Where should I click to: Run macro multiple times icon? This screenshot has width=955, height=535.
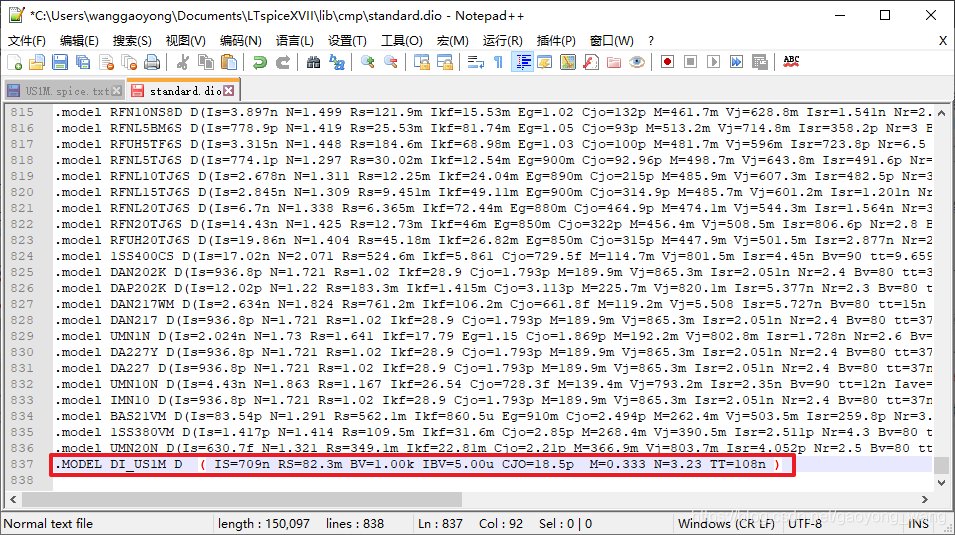[x=736, y=62]
